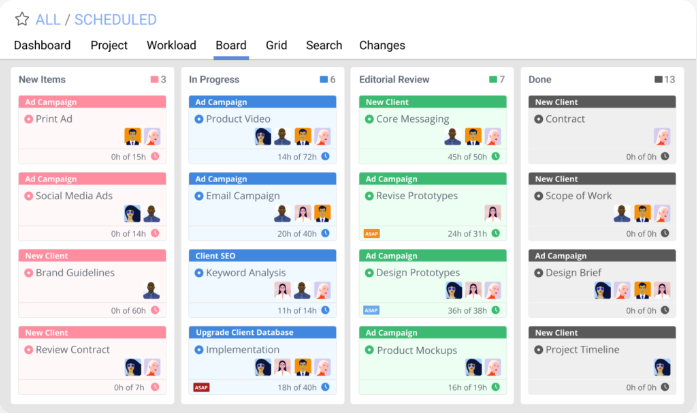Click the 36h of 38h time text
Viewport: 697px width, 413px height.
[467, 311]
